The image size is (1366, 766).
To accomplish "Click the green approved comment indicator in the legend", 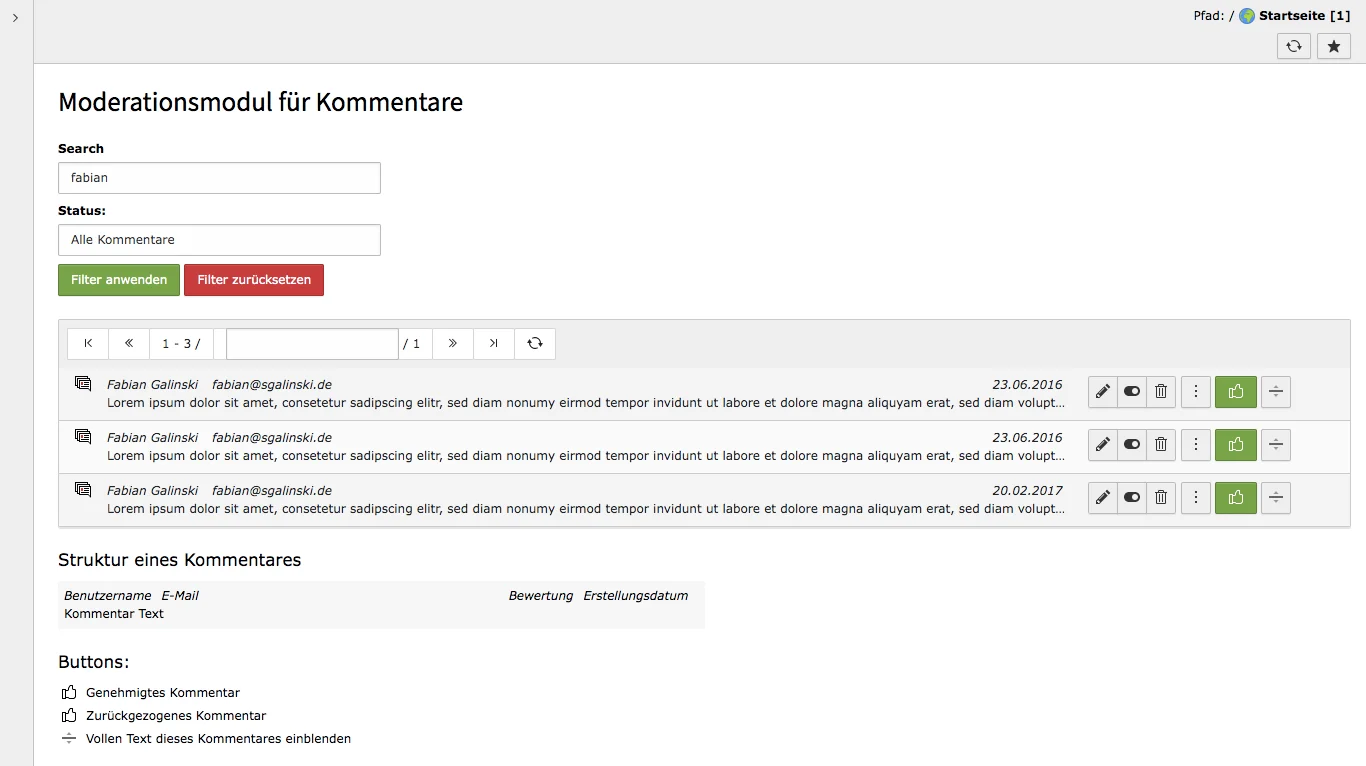I will (x=68, y=692).
